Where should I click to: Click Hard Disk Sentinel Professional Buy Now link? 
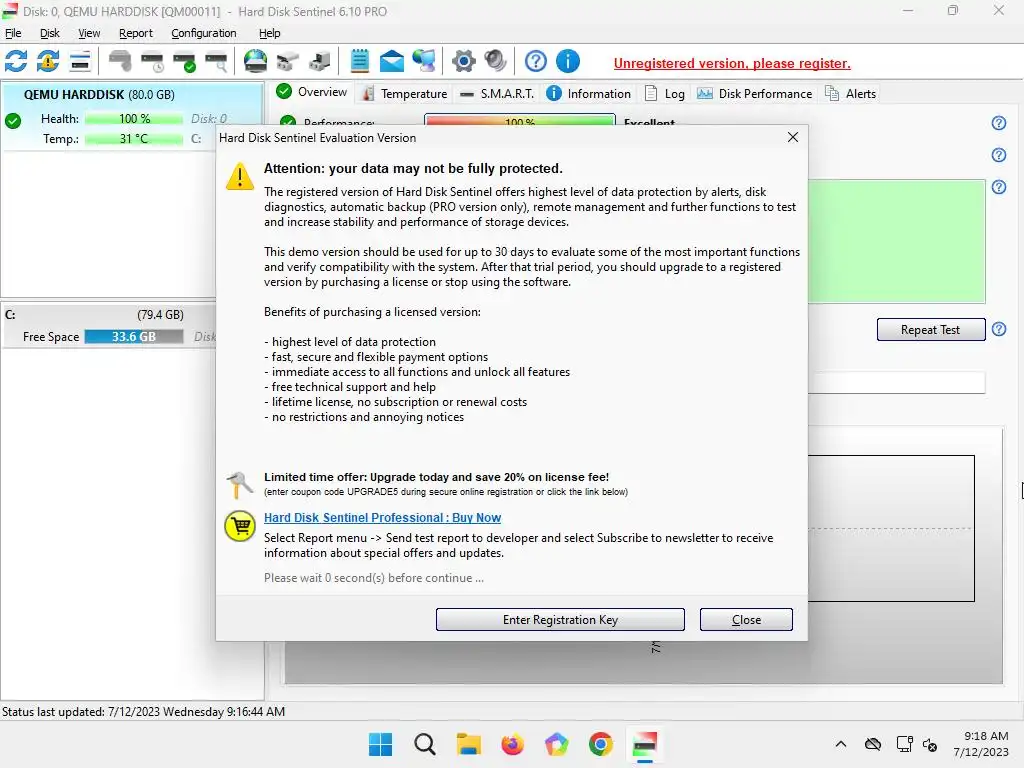coord(383,518)
